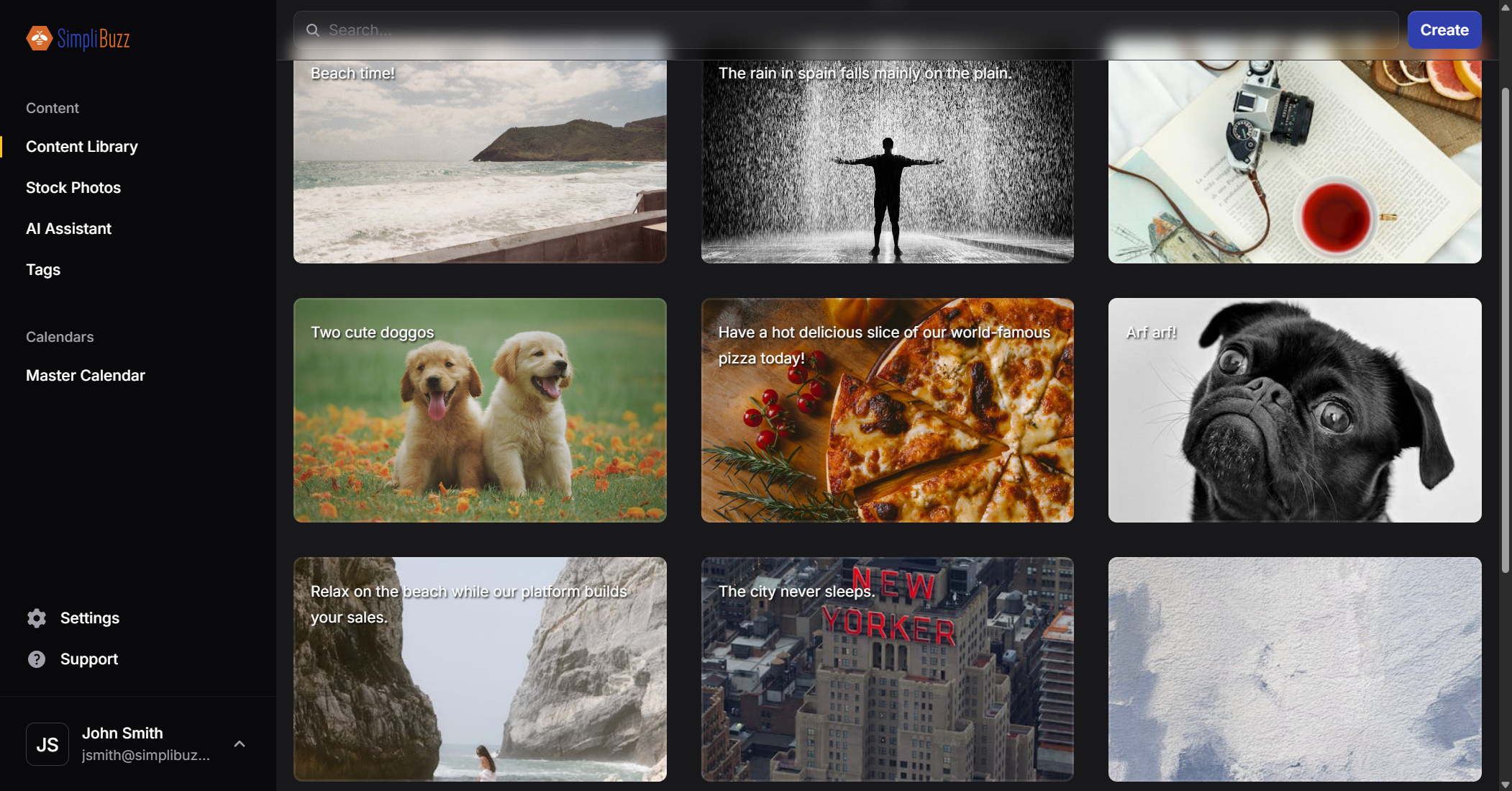This screenshot has width=1512, height=791.
Task: Open the snowy landscape image card
Action: 1295,669
